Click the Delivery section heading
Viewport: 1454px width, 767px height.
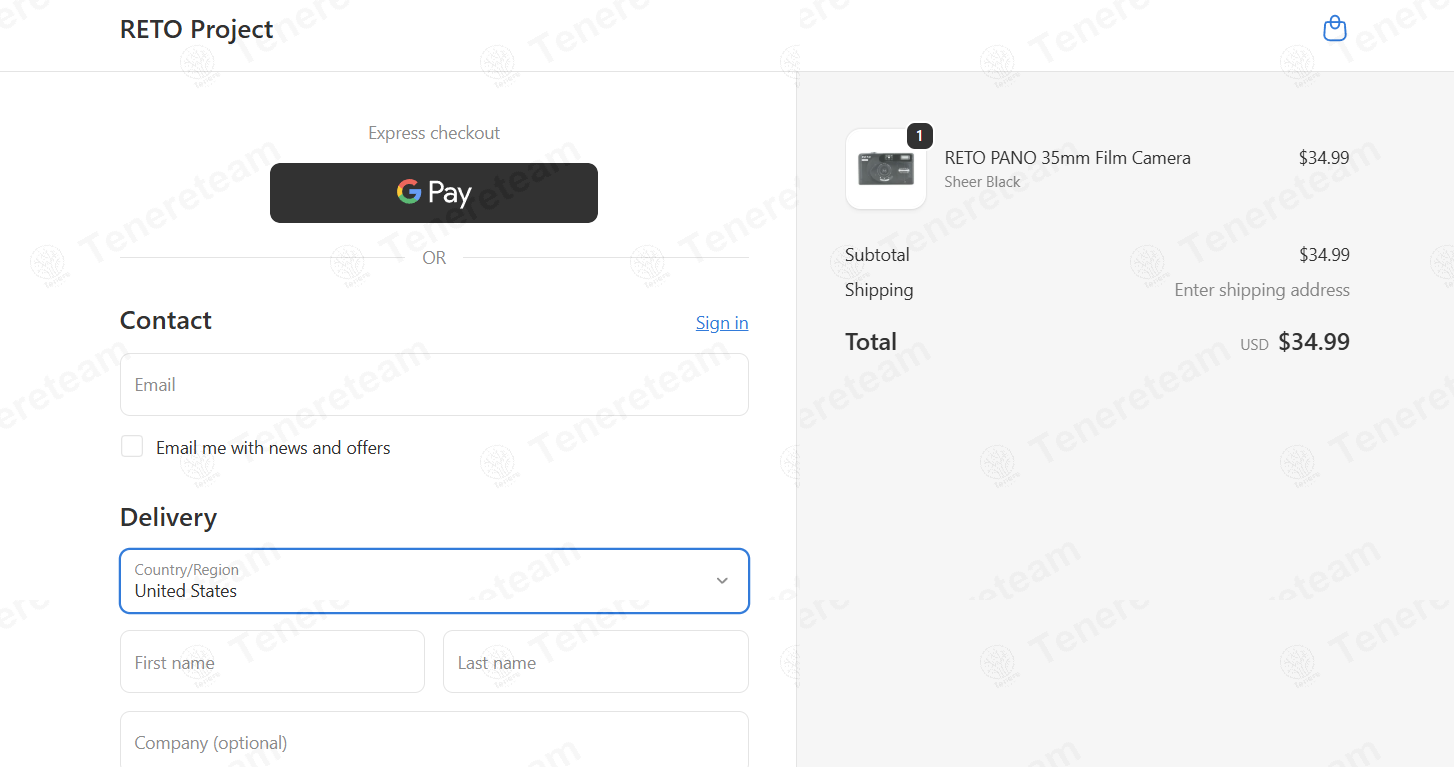168,517
